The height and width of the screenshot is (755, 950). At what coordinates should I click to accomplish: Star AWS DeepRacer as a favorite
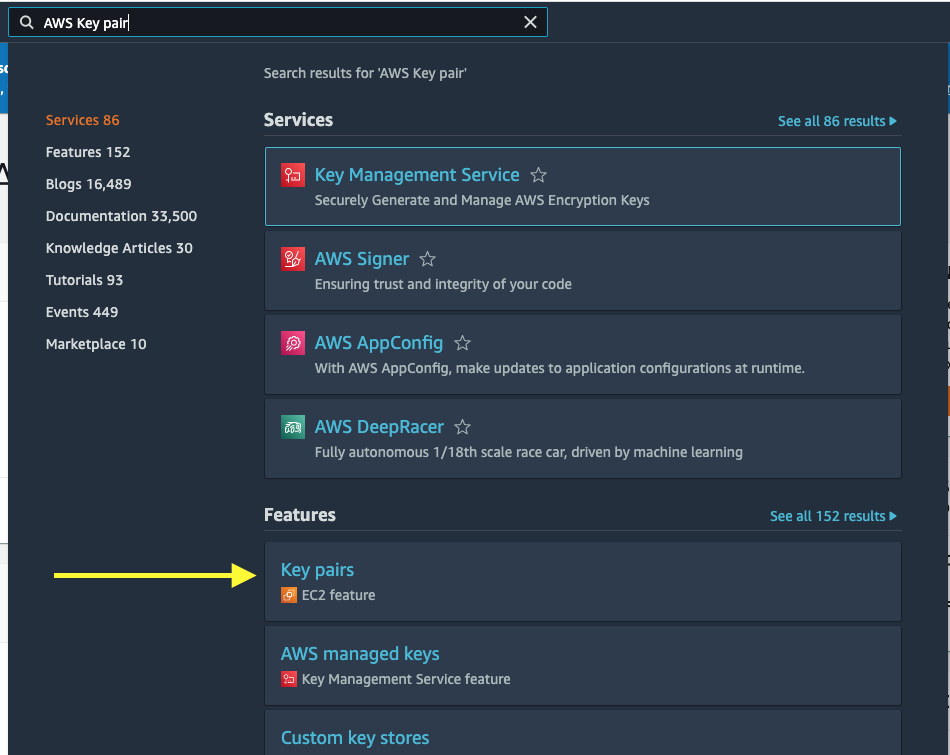(462, 426)
